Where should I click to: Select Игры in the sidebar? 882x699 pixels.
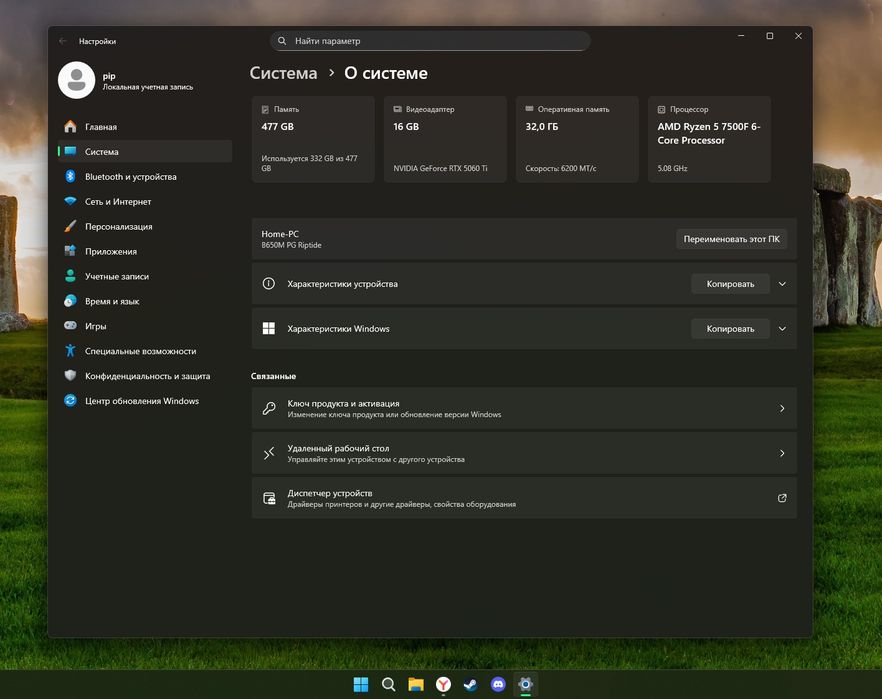(x=96, y=326)
